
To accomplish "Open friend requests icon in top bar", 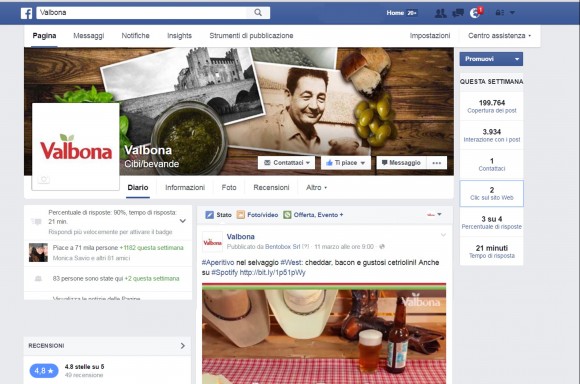I will coord(440,13).
